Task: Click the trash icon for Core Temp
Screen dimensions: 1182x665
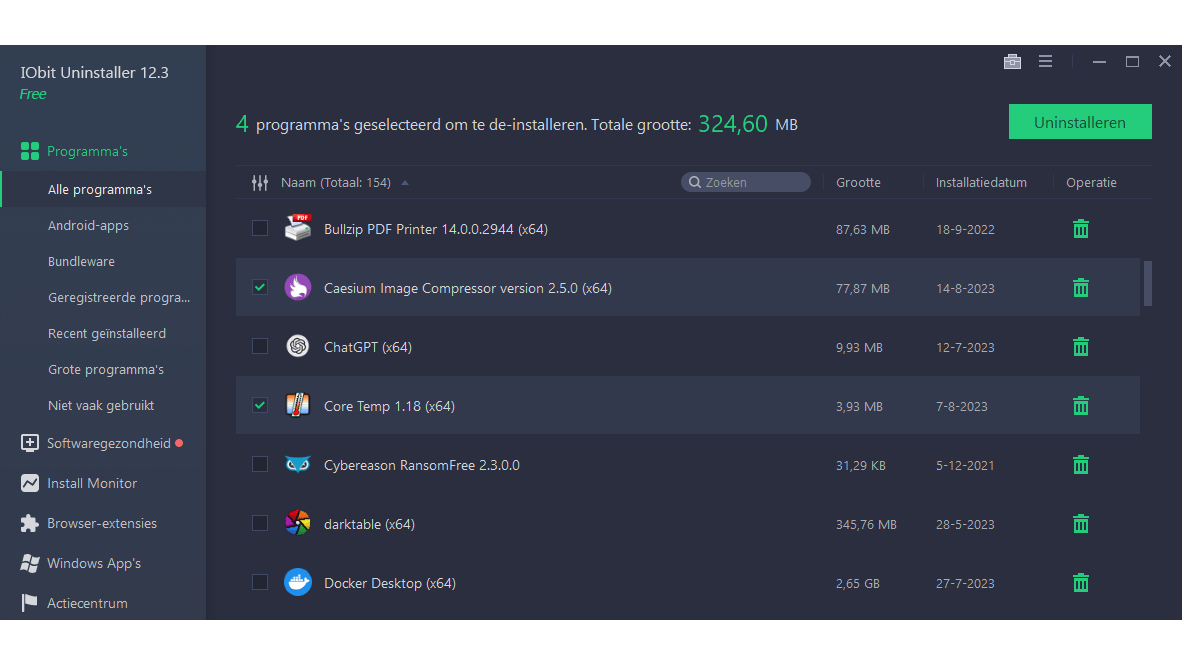Action: (1080, 406)
